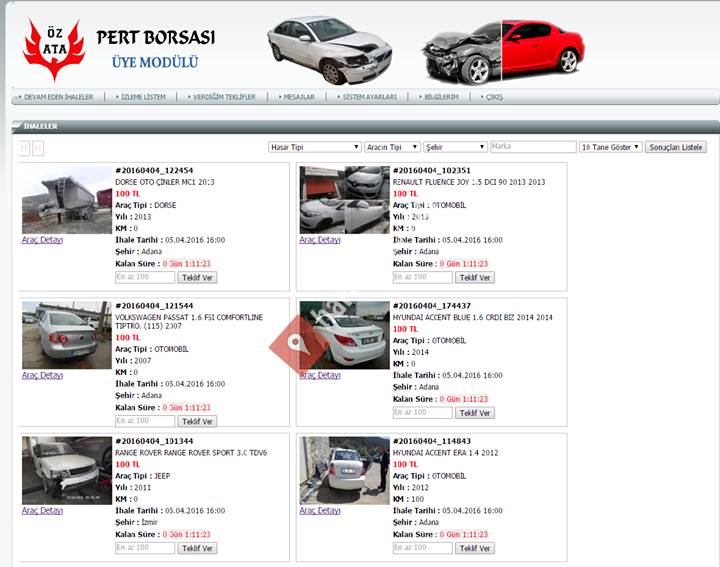Select İzleme Listem menu item

pyautogui.click(x=143, y=97)
